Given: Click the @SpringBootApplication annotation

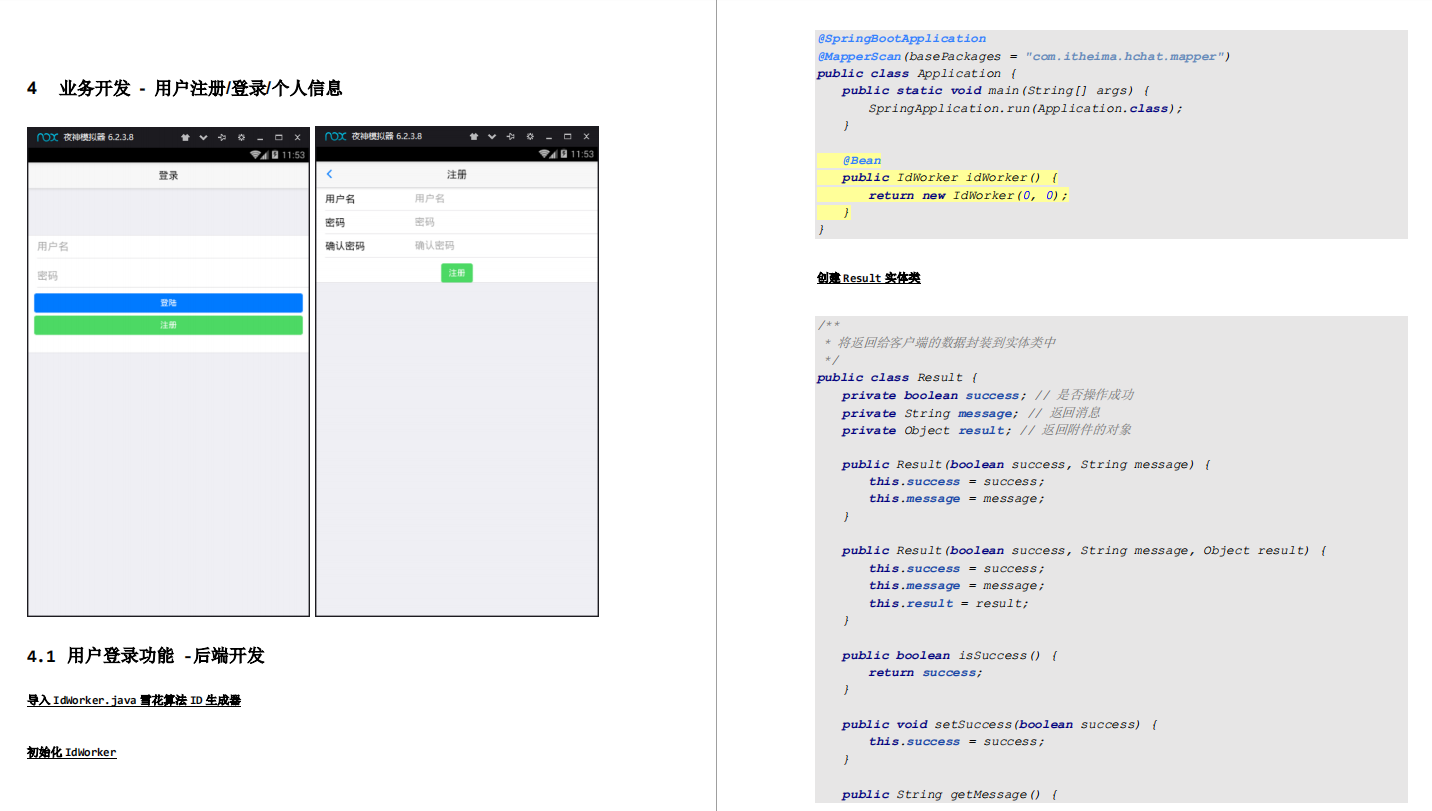Looking at the screenshot, I should pos(901,39).
